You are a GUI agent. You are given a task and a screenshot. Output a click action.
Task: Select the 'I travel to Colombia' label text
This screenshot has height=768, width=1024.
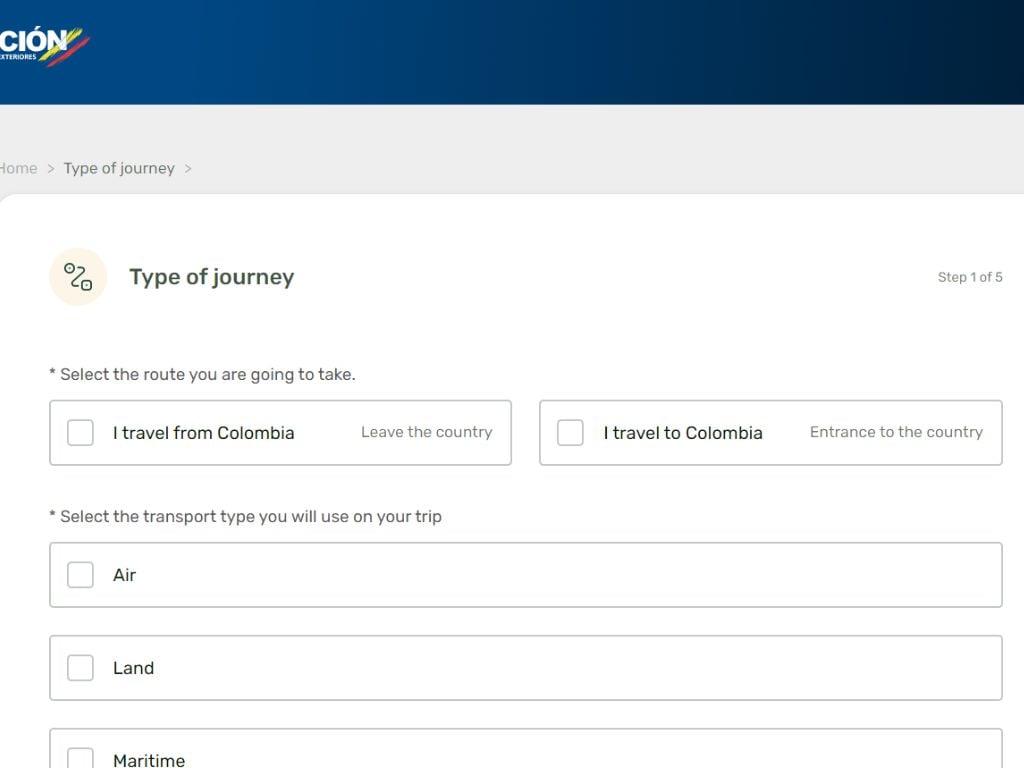(x=683, y=433)
